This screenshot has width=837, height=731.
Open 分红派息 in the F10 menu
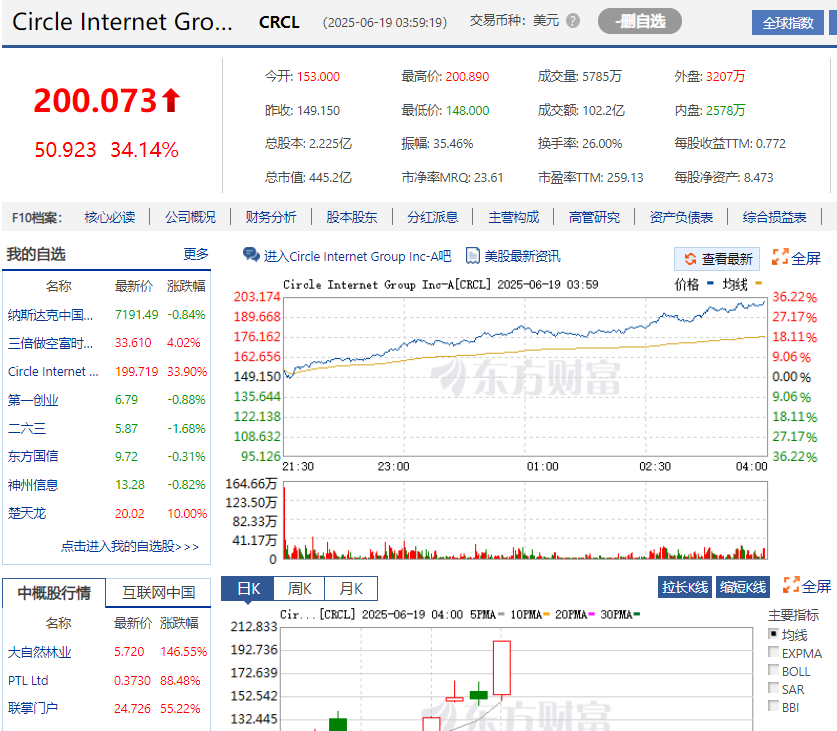[433, 217]
